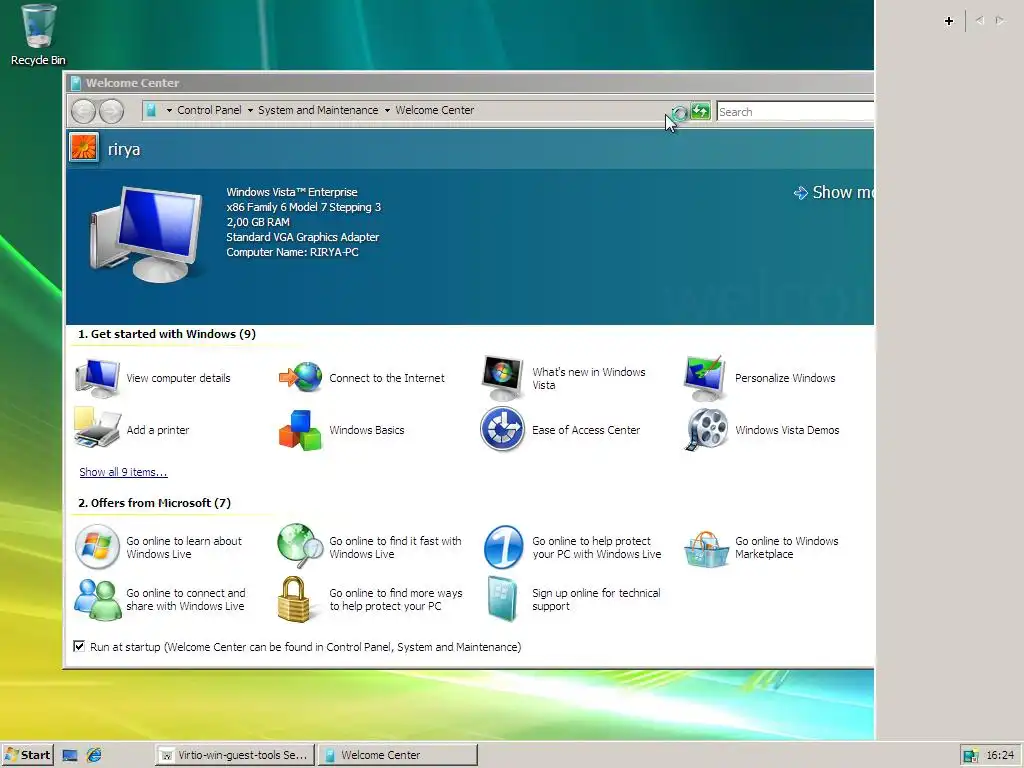Click the View computer details label
Image resolution: width=1024 pixels, height=768 pixels.
point(178,378)
